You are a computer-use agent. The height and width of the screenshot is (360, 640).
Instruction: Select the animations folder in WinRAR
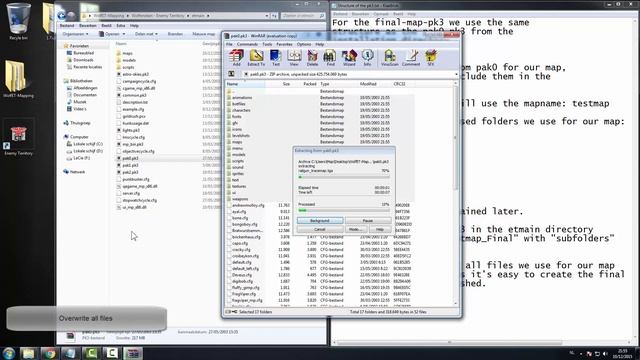[x=241, y=98]
